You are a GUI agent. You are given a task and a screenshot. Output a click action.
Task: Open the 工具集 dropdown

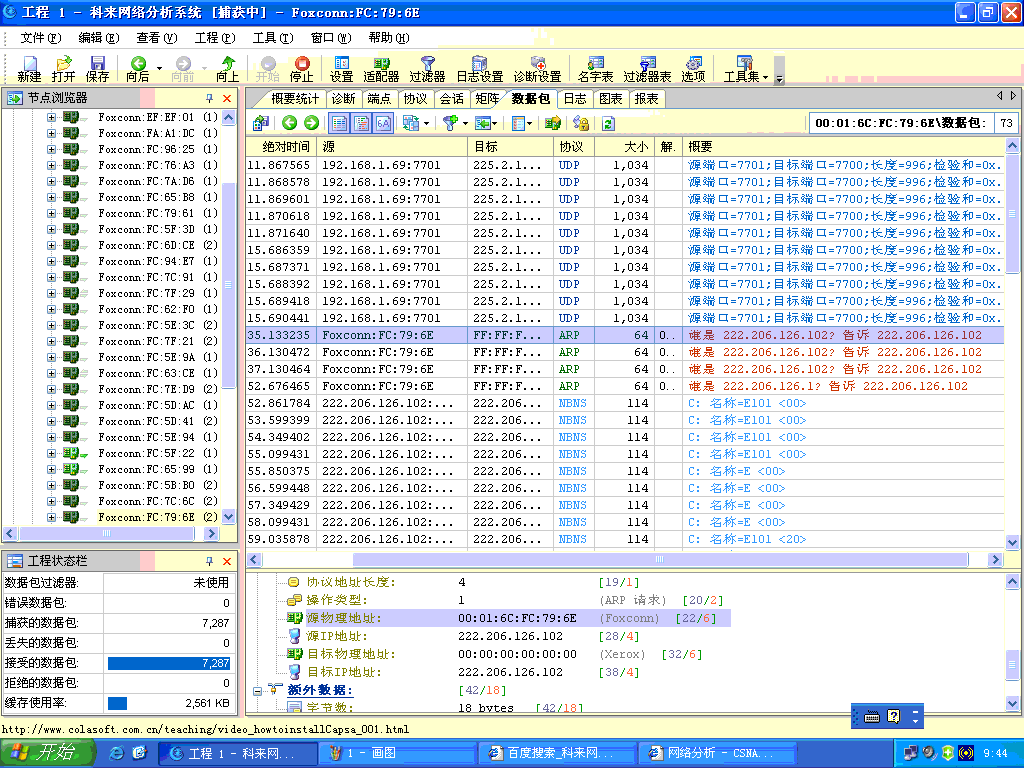coord(746,68)
